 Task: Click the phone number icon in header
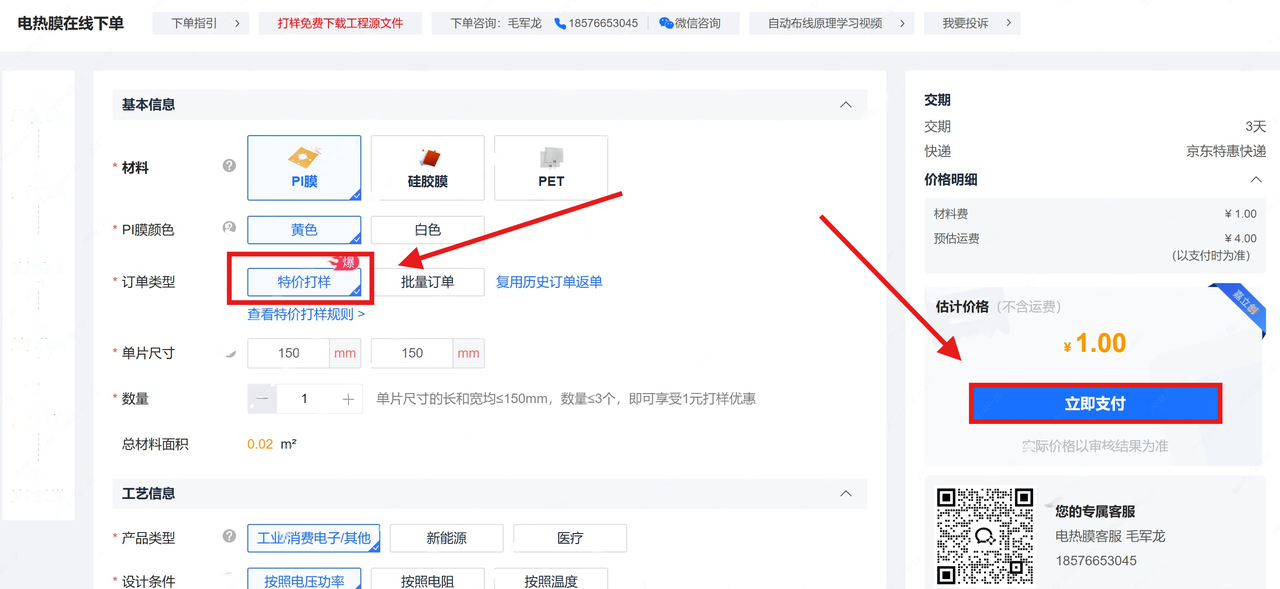tap(560, 23)
